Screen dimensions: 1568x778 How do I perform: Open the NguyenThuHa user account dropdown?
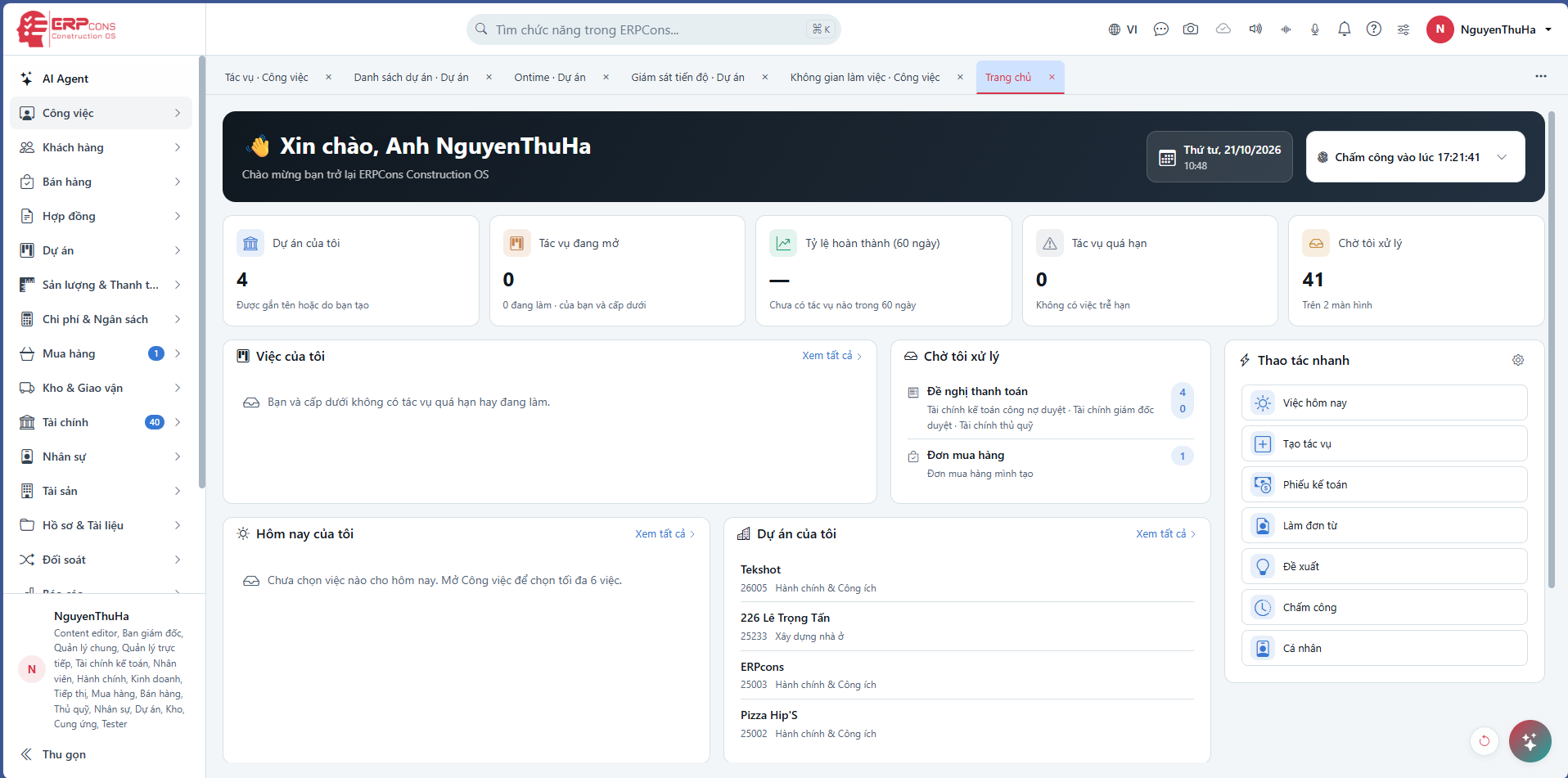point(1489,29)
